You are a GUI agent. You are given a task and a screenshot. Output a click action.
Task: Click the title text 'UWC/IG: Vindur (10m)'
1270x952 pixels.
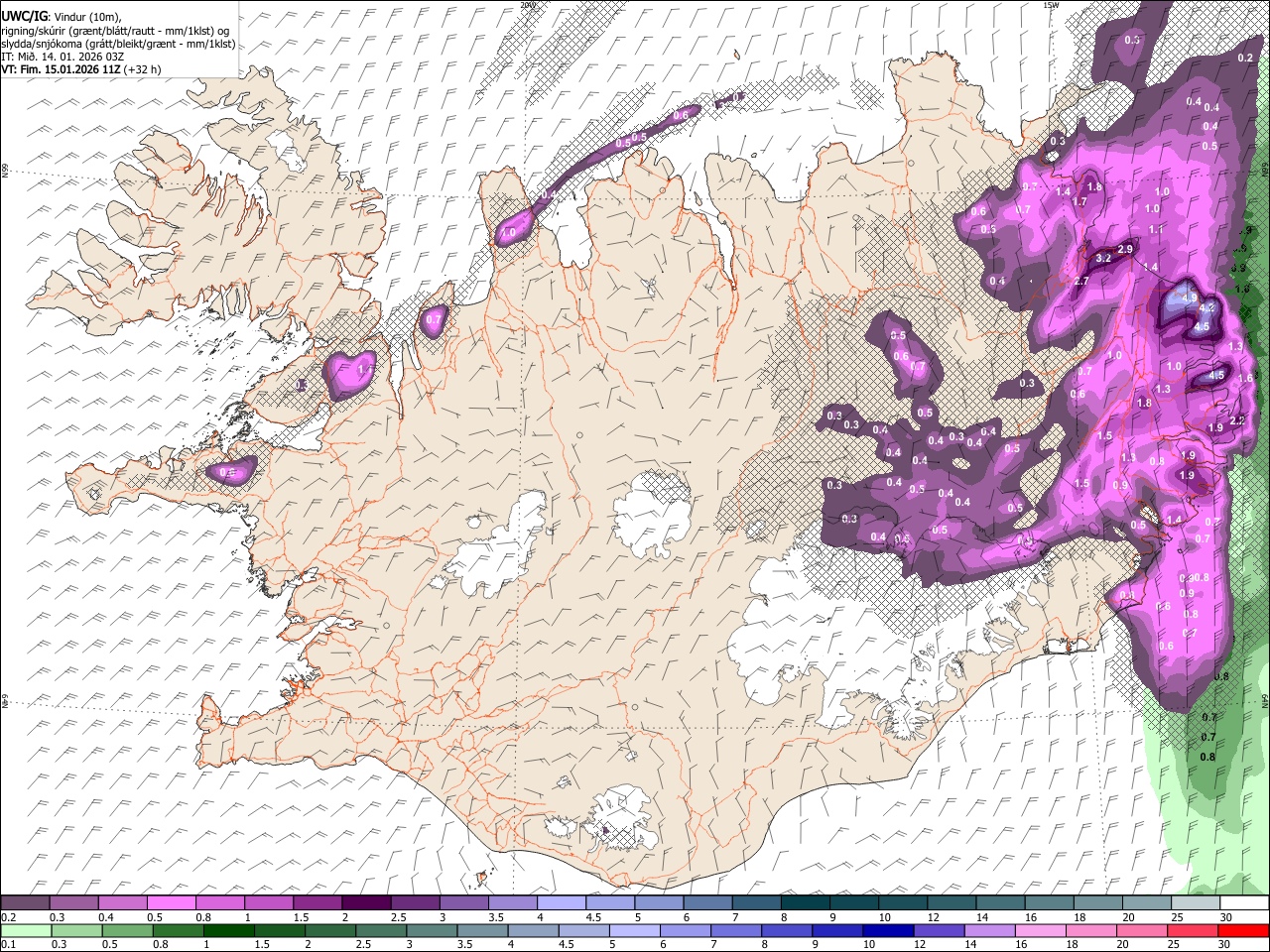click(61, 17)
